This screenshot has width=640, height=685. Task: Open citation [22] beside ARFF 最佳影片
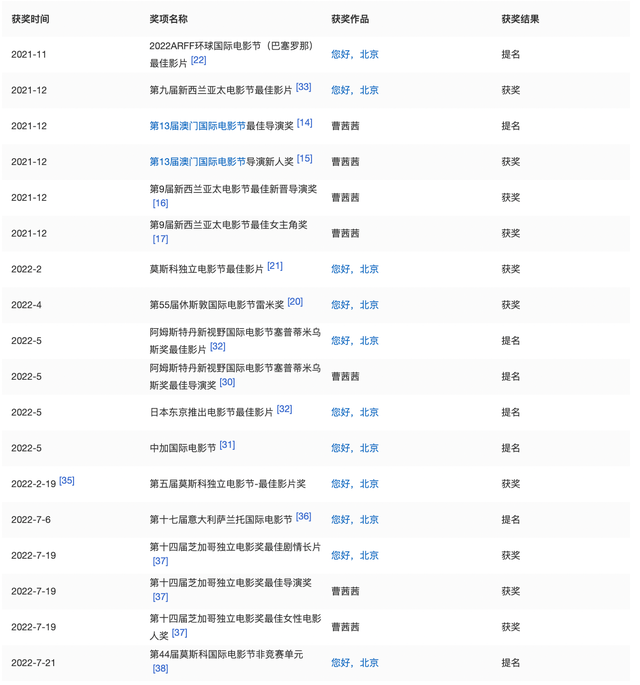[x=198, y=61]
